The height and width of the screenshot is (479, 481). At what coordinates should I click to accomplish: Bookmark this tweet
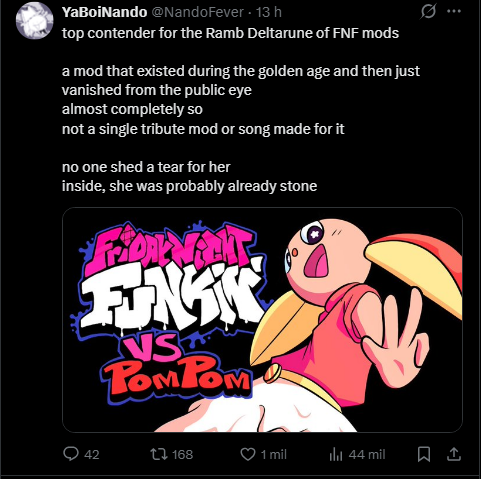click(x=424, y=454)
